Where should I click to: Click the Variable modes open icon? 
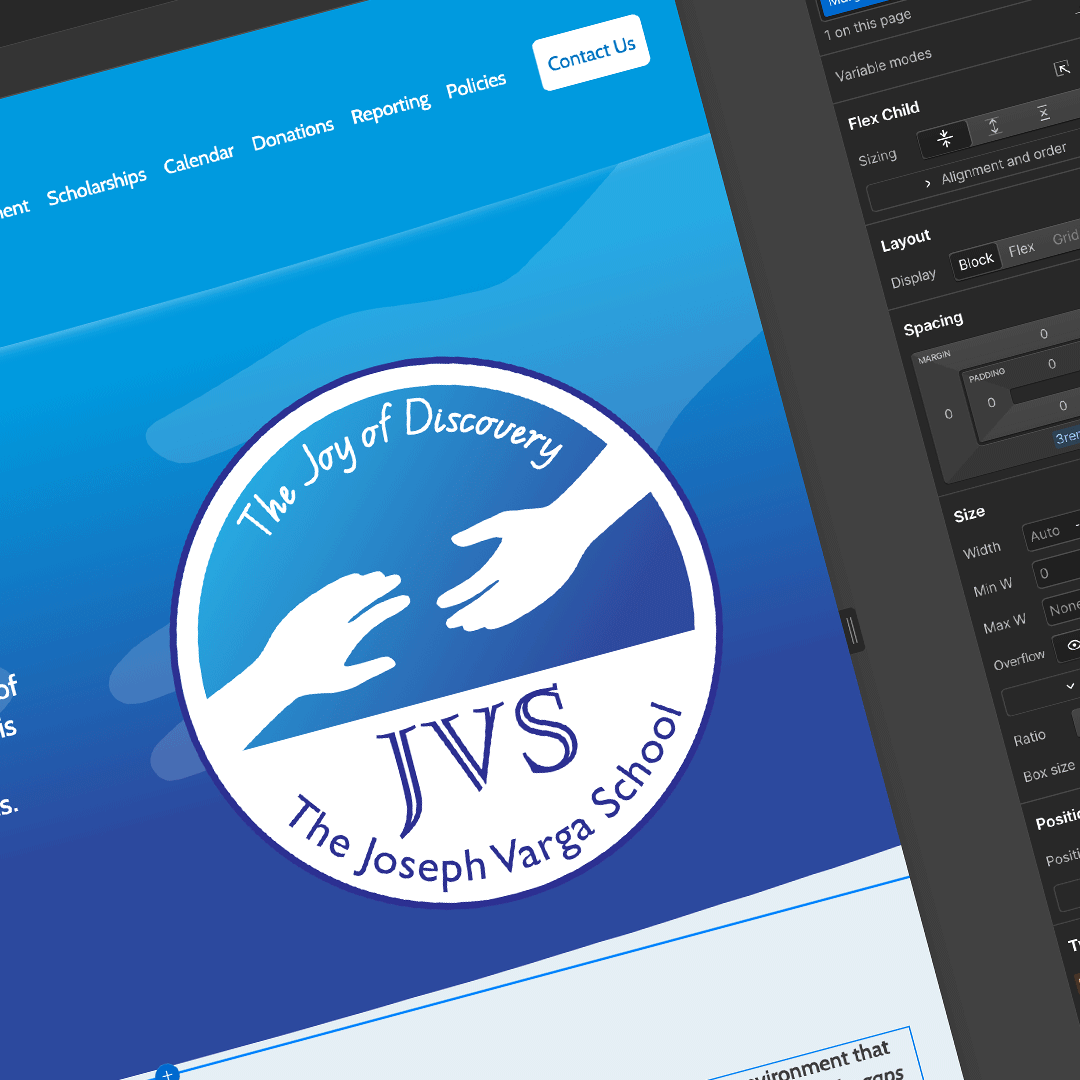(x=1062, y=68)
